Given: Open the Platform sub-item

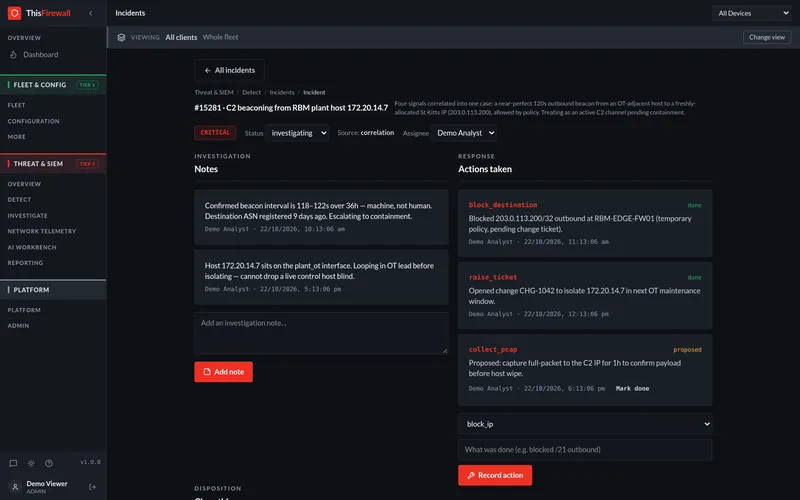Looking at the screenshot, I should (24, 310).
